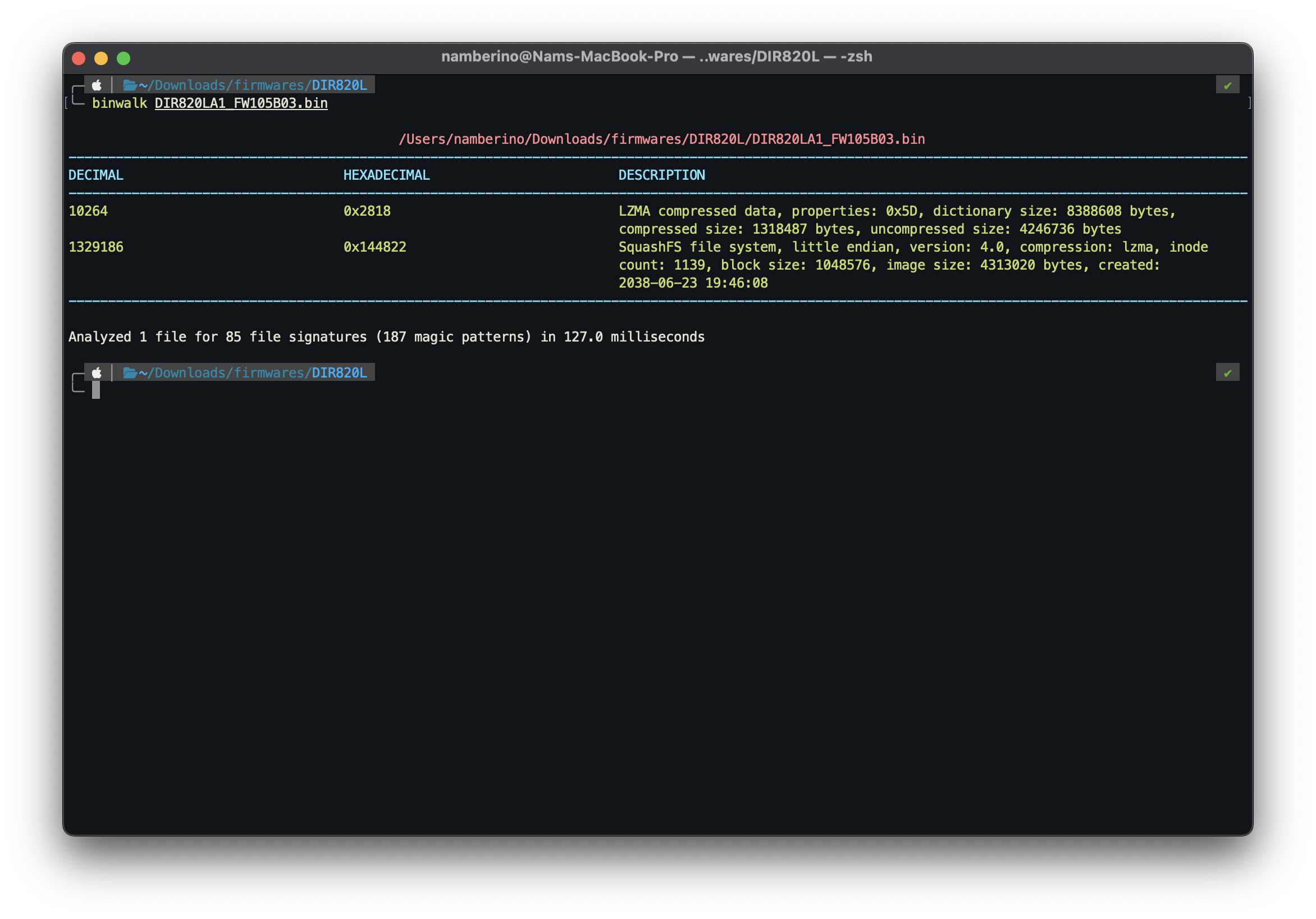Click decimal offset 1329186
This screenshot has width=1316, height=919.
pyautogui.click(x=95, y=247)
